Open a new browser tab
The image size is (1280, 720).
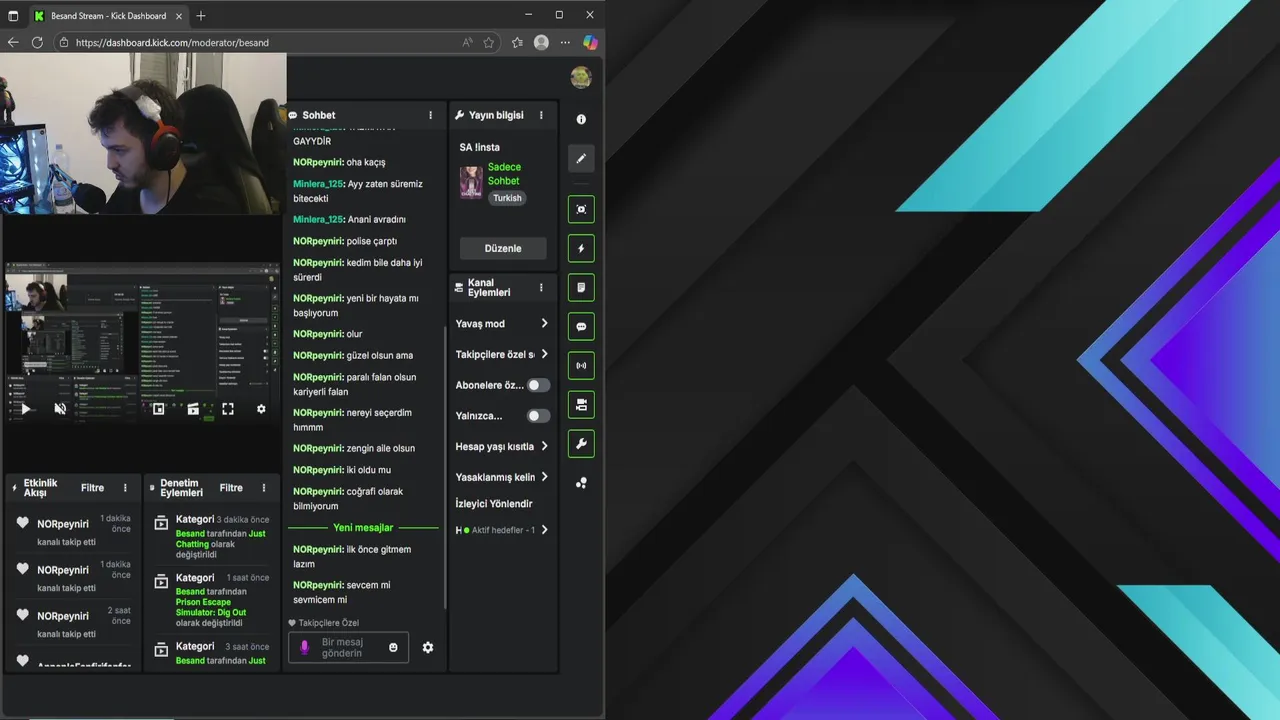coord(201,16)
